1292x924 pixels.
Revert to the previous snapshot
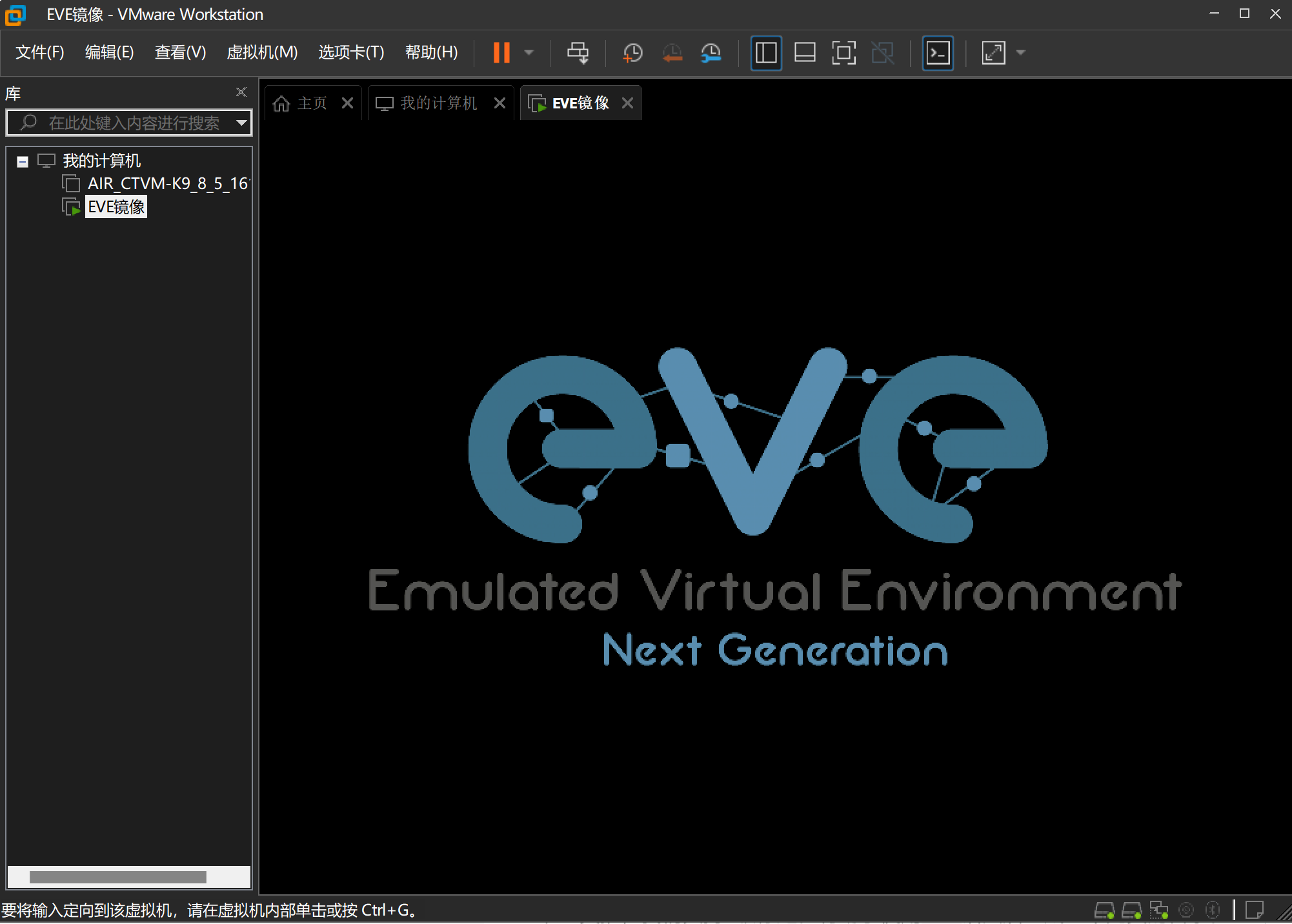click(672, 53)
